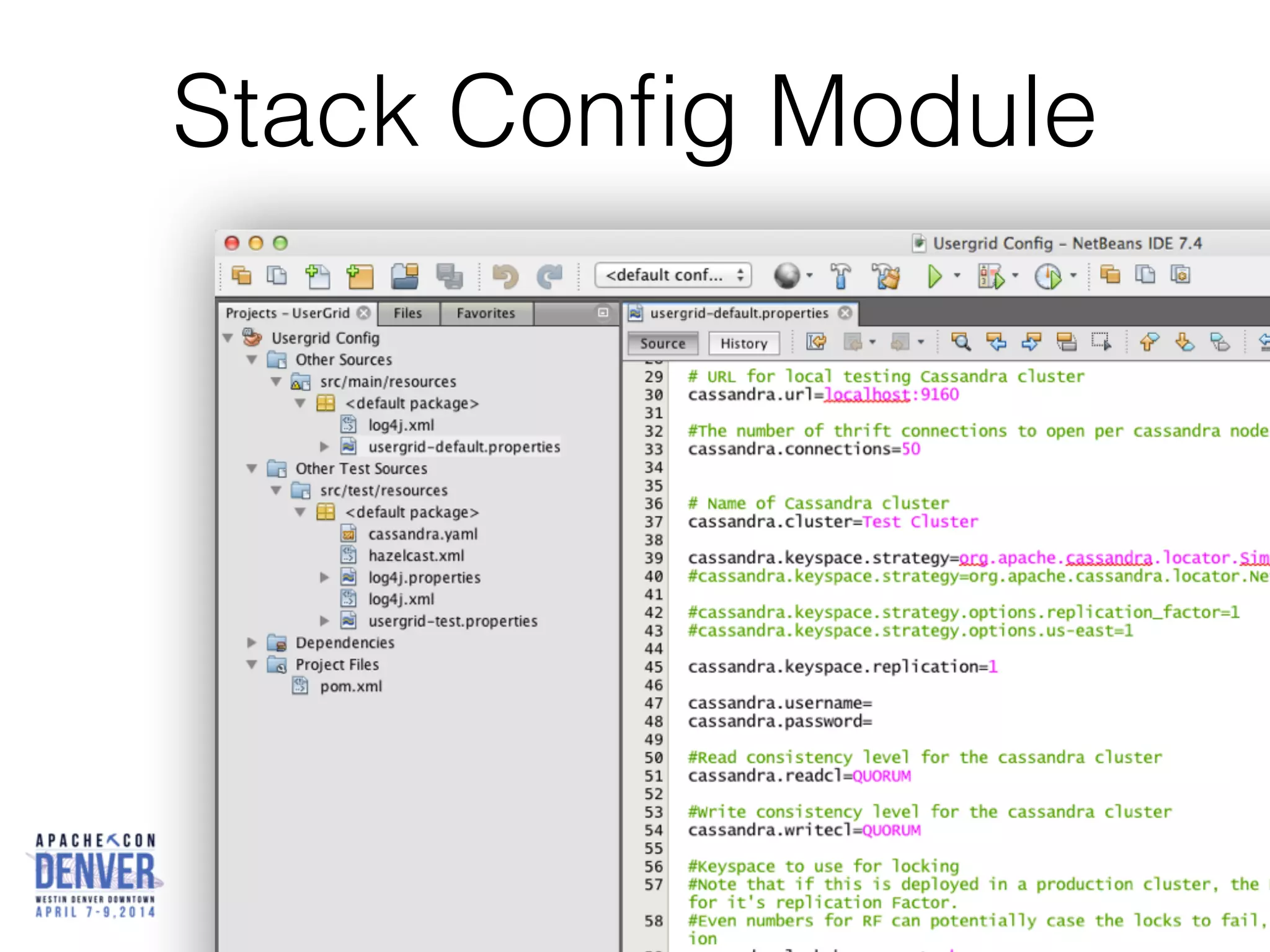Switch to Source view button
This screenshot has width=1270, height=952.
tap(663, 343)
